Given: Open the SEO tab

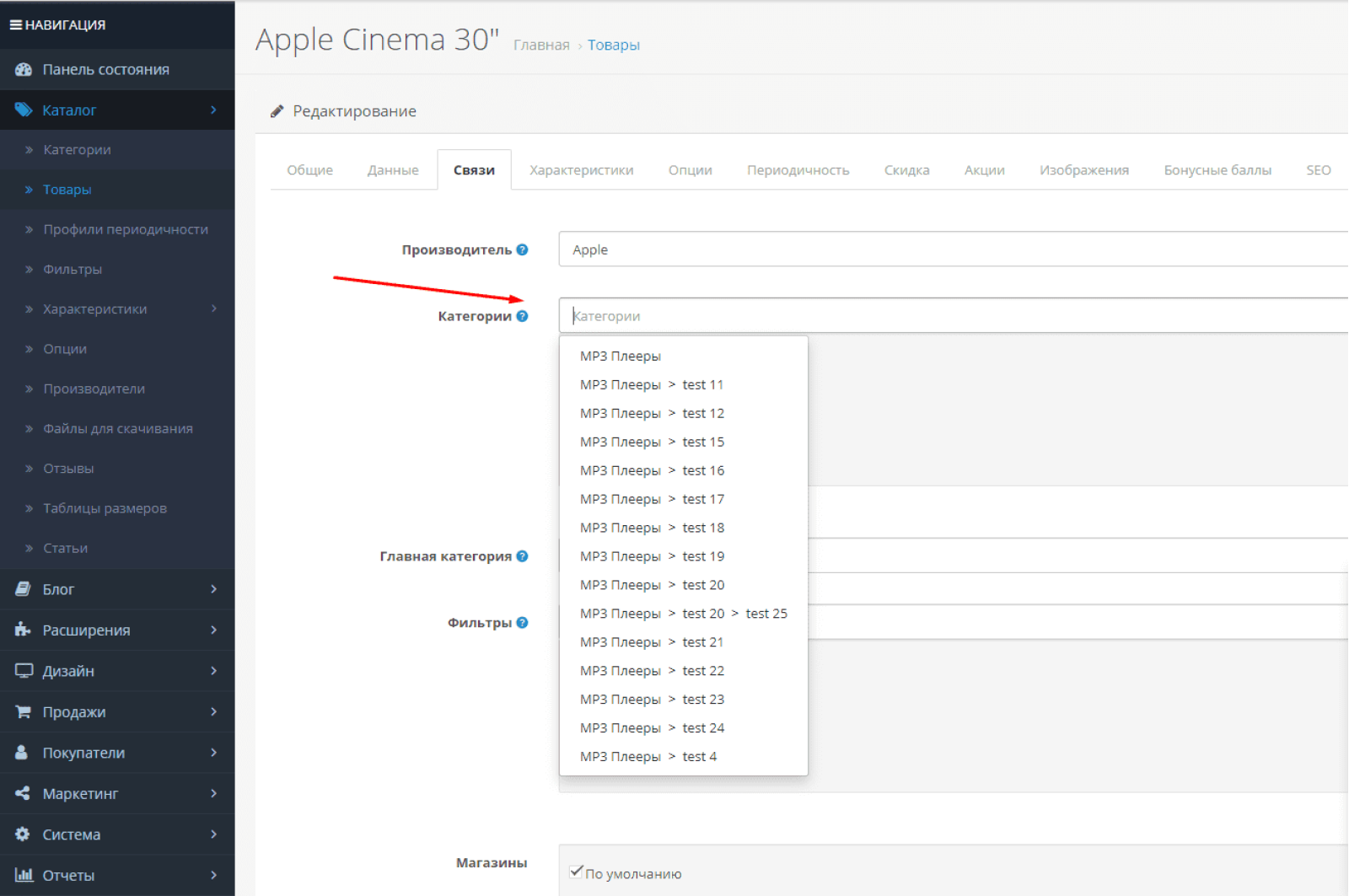Looking at the screenshot, I should [1318, 170].
